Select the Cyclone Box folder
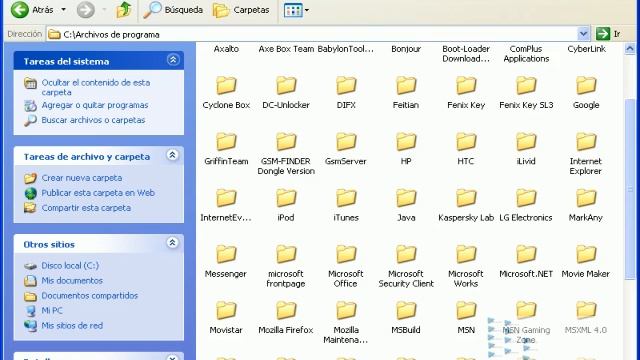The height and width of the screenshot is (360, 640). tap(226, 93)
